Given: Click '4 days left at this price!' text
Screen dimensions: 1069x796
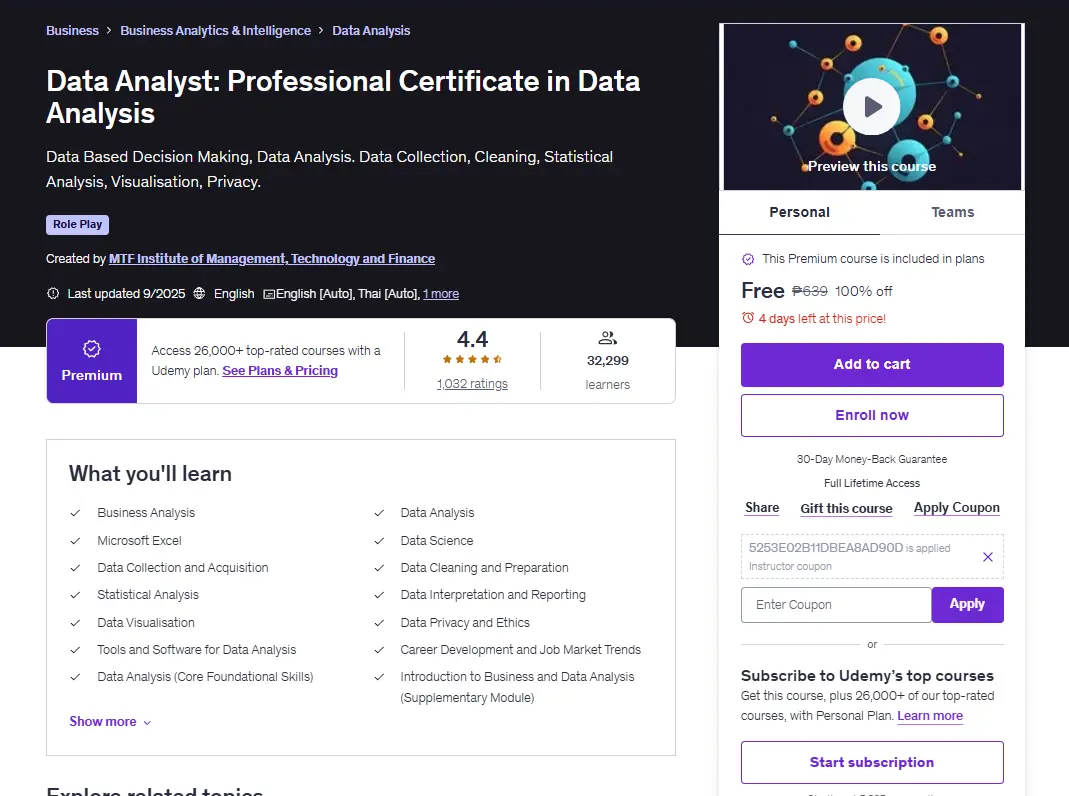Looking at the screenshot, I should pos(822,318).
